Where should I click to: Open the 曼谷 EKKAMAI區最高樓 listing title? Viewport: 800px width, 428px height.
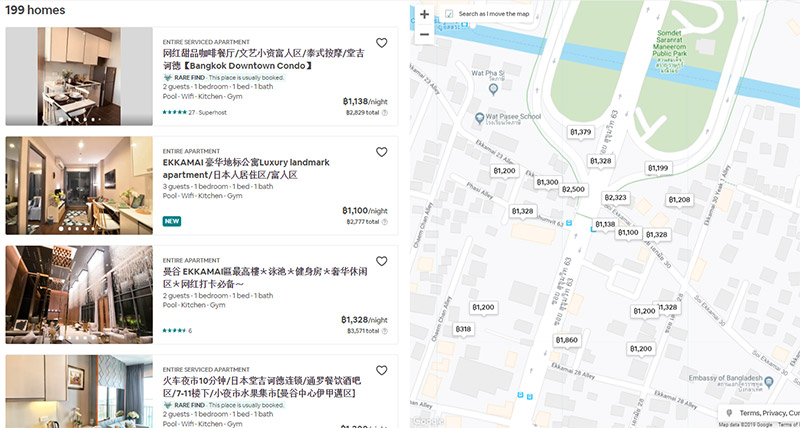(265, 278)
